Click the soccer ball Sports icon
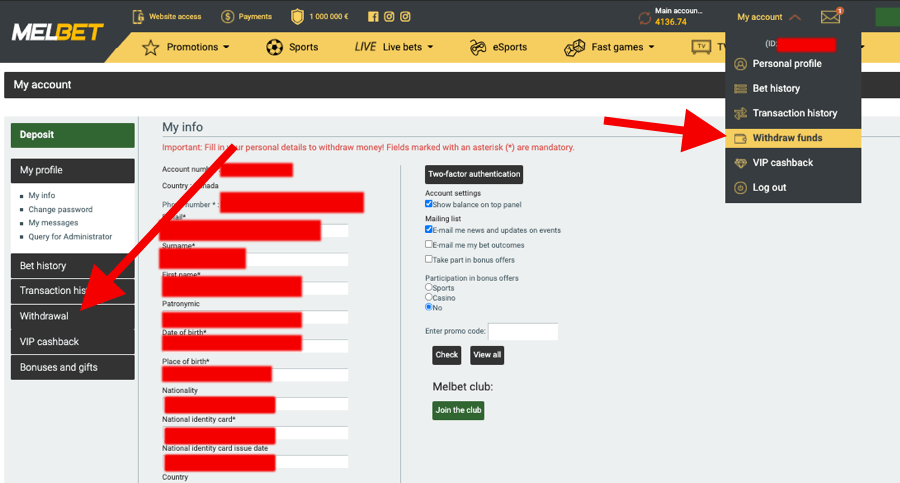900x483 pixels. [x=274, y=47]
